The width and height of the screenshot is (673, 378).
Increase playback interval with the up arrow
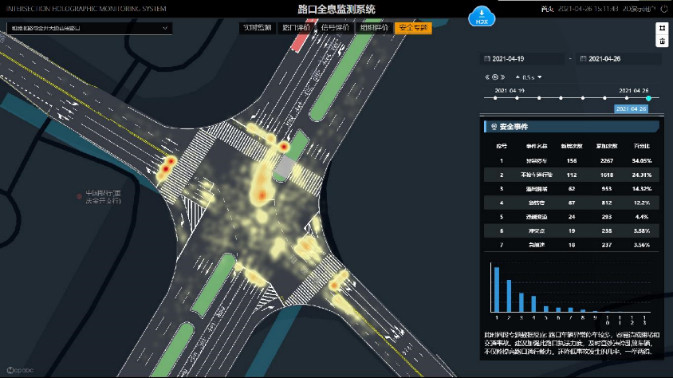pos(518,77)
